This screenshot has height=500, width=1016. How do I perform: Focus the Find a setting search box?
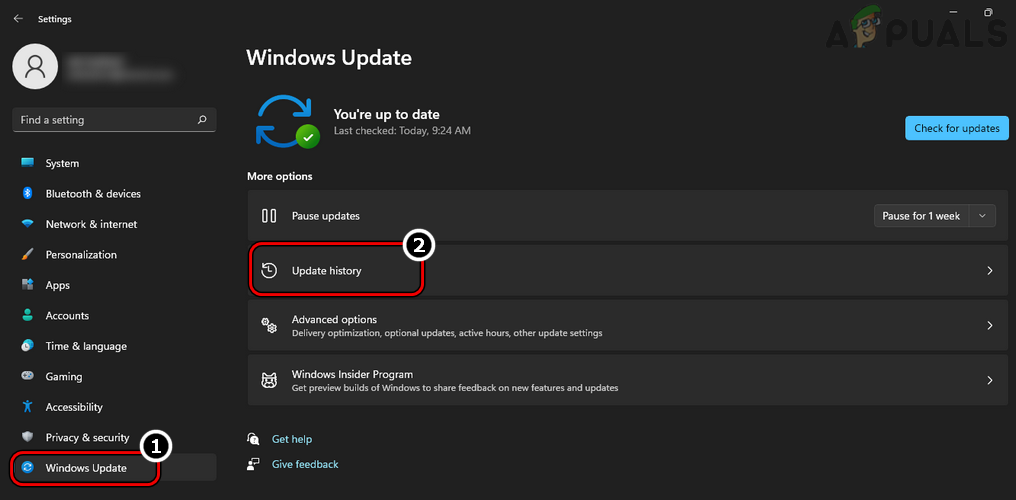(105, 120)
